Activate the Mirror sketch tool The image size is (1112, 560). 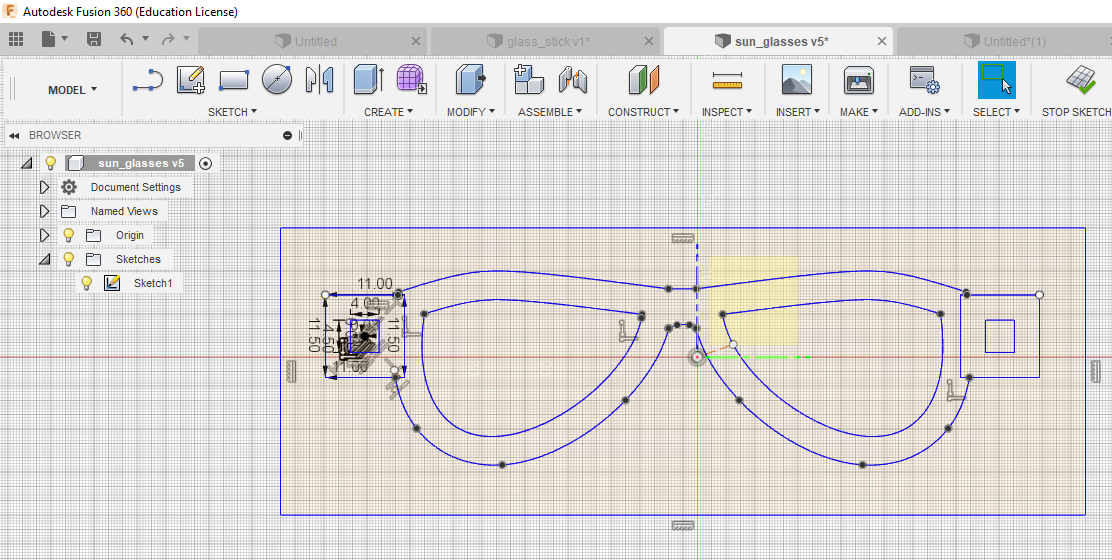click(319, 80)
